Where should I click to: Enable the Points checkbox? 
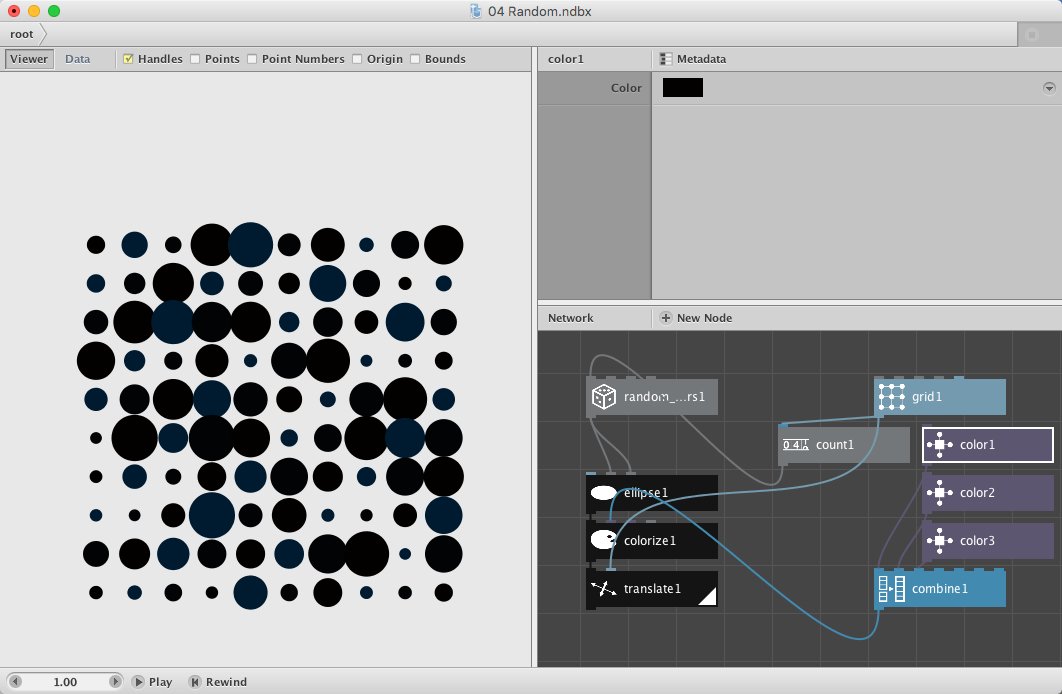(x=193, y=59)
